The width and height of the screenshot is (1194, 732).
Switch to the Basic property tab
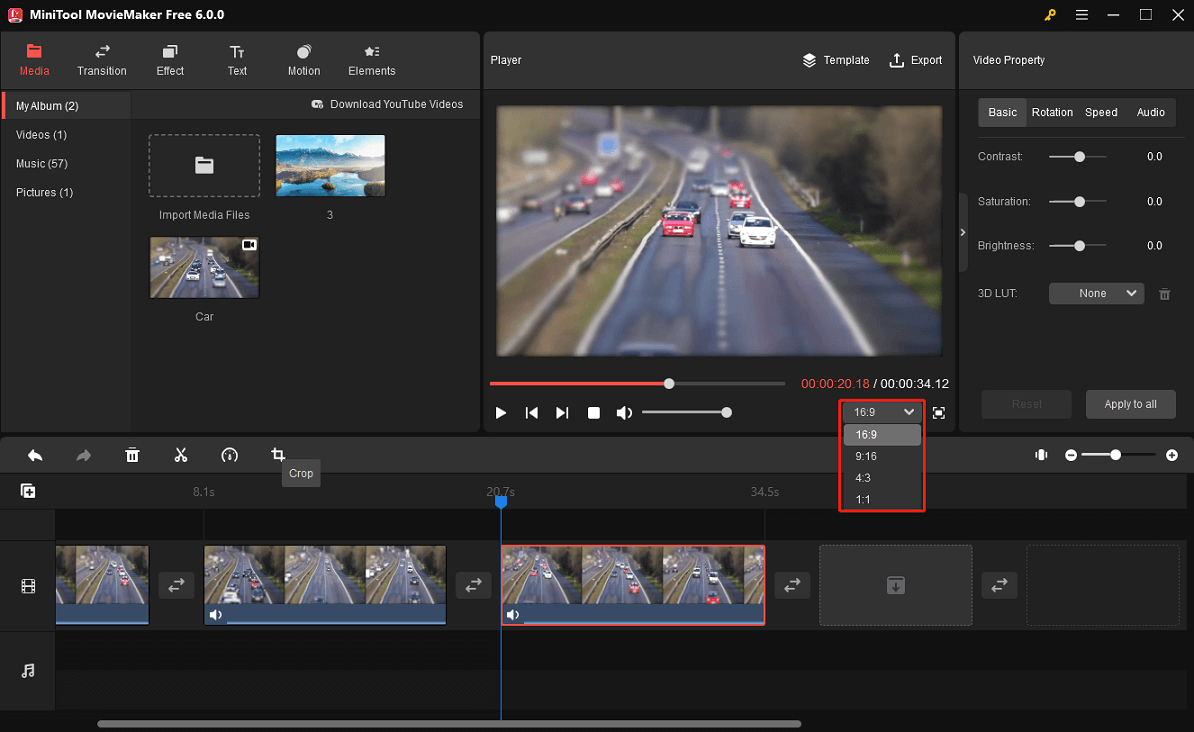(x=1002, y=112)
